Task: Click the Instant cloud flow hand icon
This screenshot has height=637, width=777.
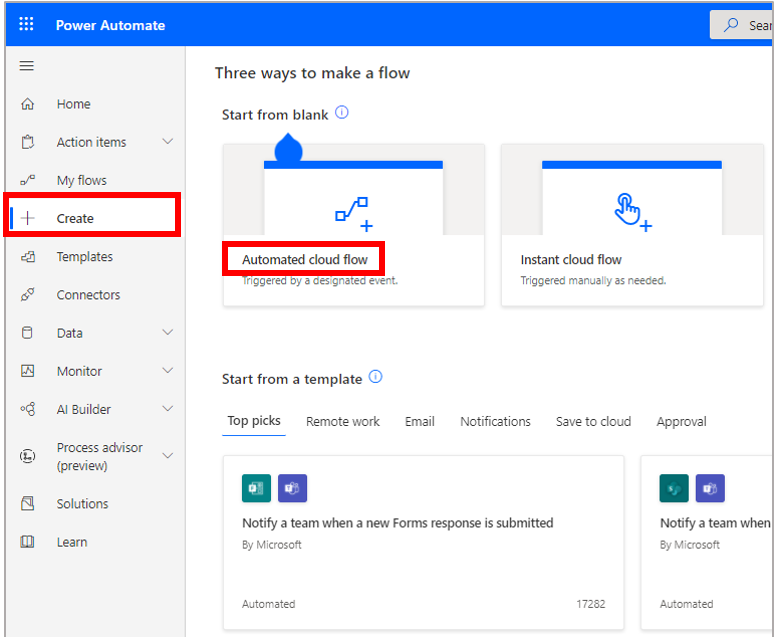Action: click(x=632, y=213)
